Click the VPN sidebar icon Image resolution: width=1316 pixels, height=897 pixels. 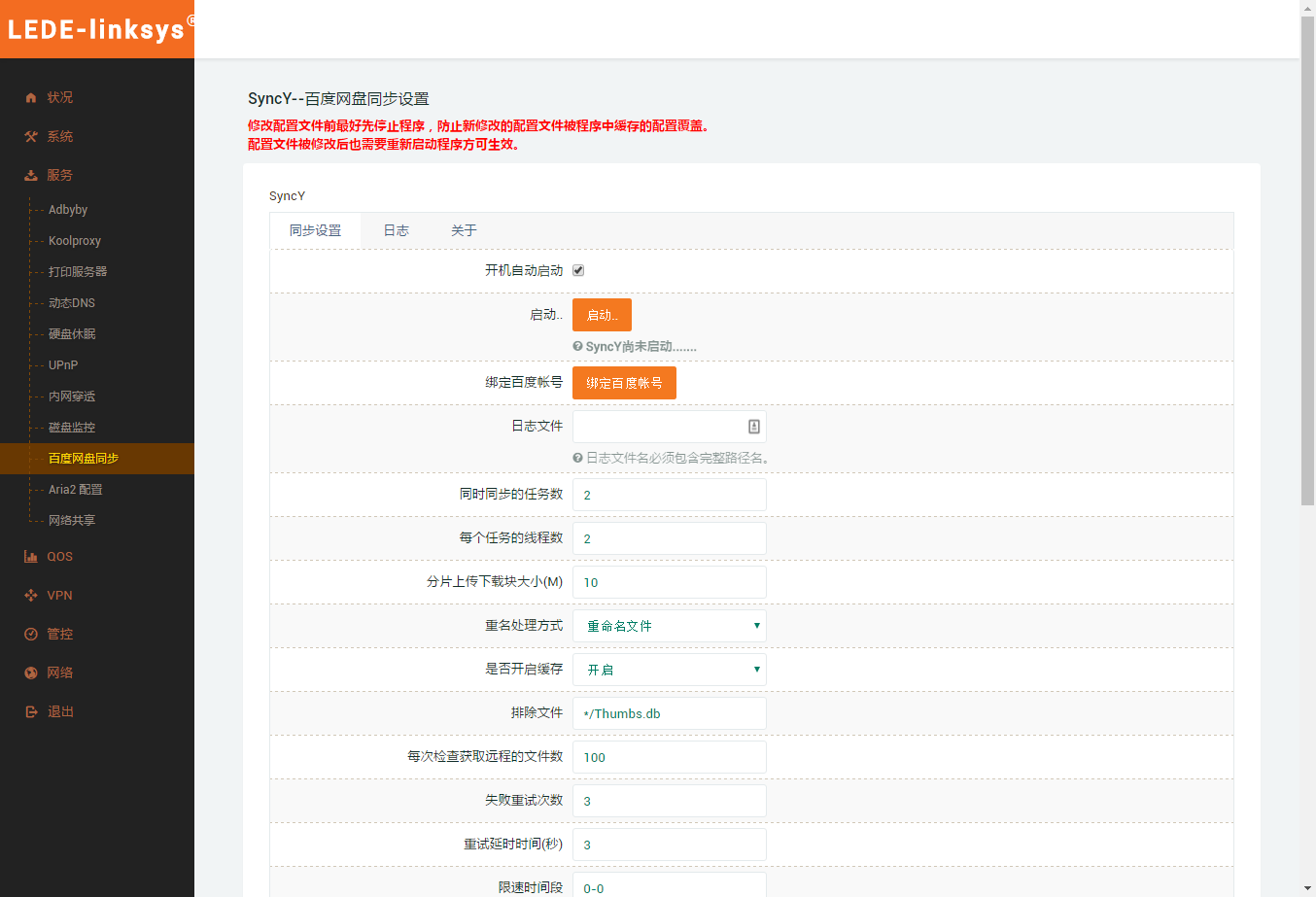[31, 596]
